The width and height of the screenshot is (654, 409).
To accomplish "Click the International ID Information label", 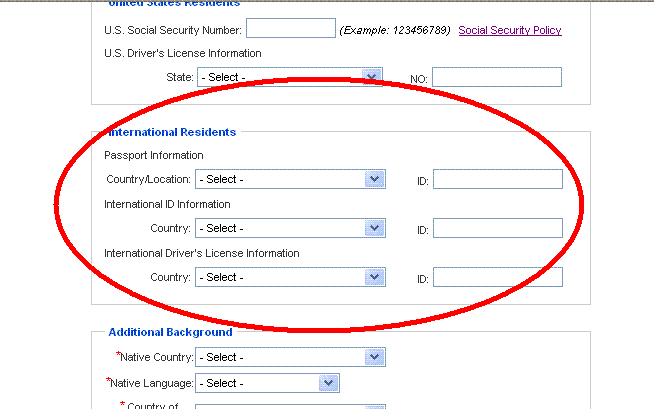I will click(x=167, y=204).
